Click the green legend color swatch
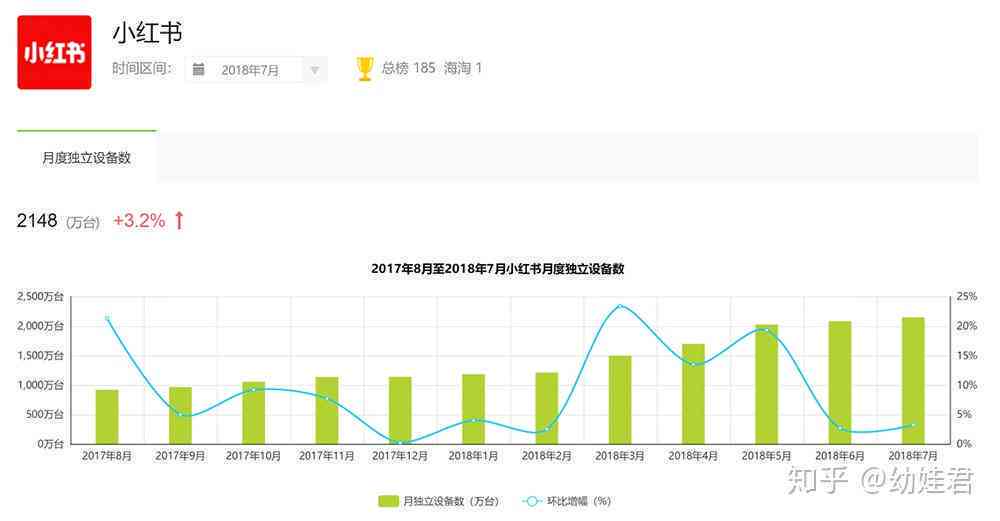The height and width of the screenshot is (521, 1000). tap(388, 501)
